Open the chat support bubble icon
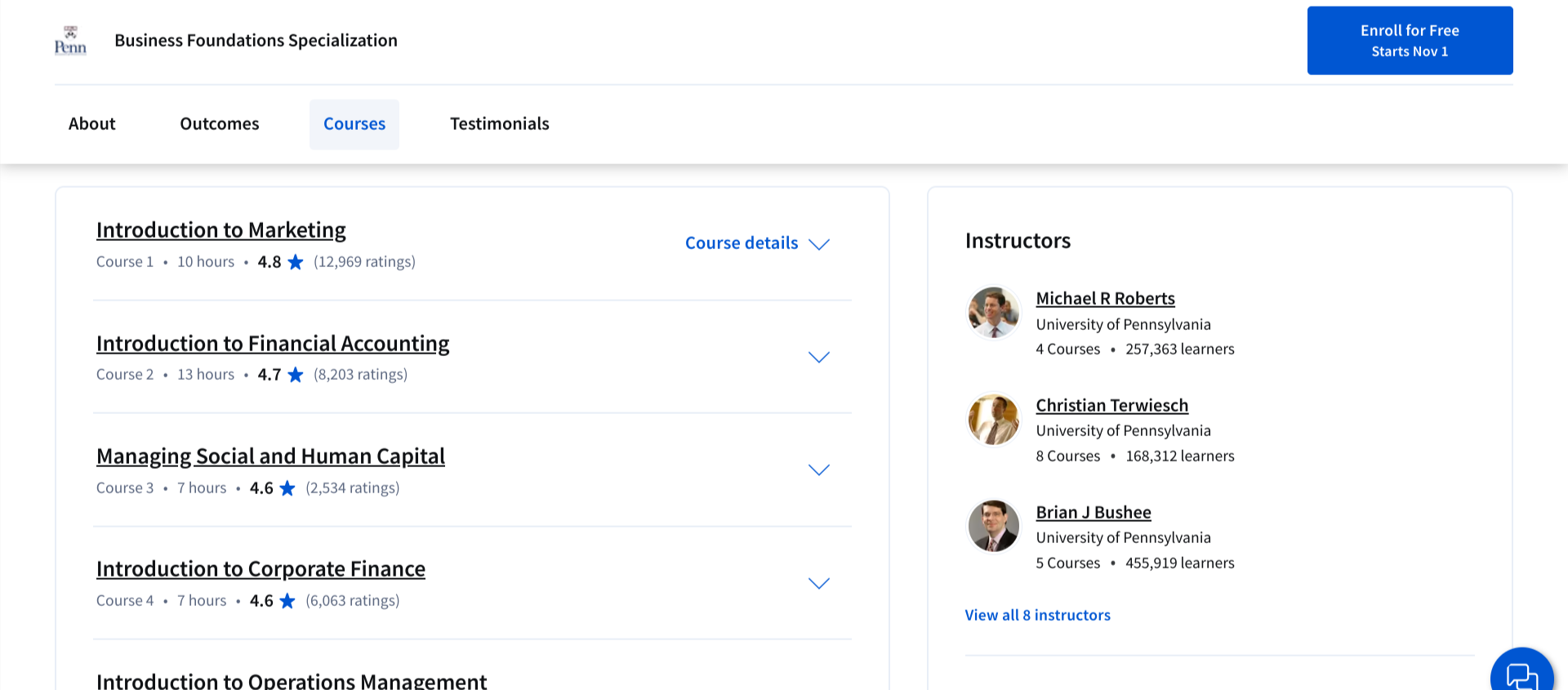The width and height of the screenshot is (1568, 690). pos(1521,674)
